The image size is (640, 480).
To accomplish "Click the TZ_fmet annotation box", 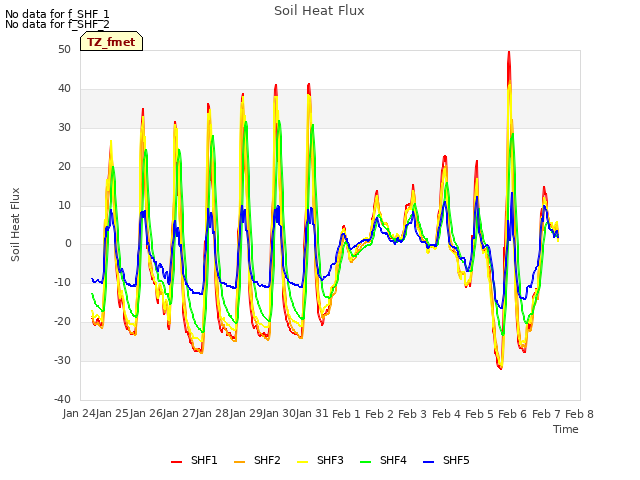I will click(x=111, y=41).
